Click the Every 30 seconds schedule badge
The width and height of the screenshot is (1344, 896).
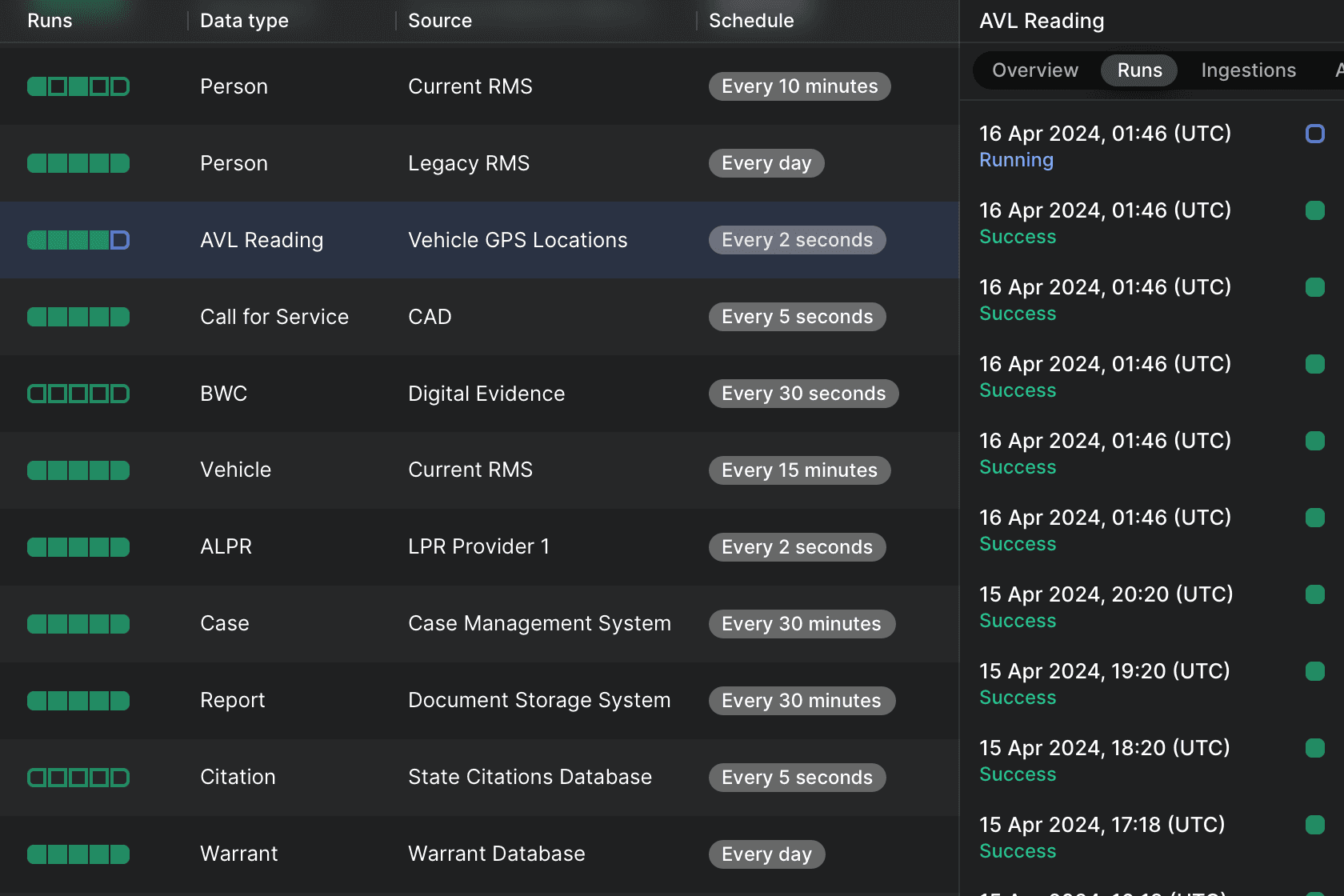point(803,394)
